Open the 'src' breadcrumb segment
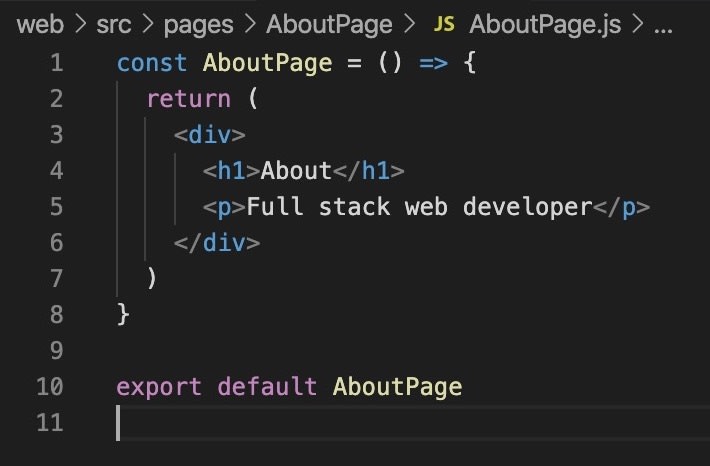This screenshot has width=710, height=466. click(114, 24)
